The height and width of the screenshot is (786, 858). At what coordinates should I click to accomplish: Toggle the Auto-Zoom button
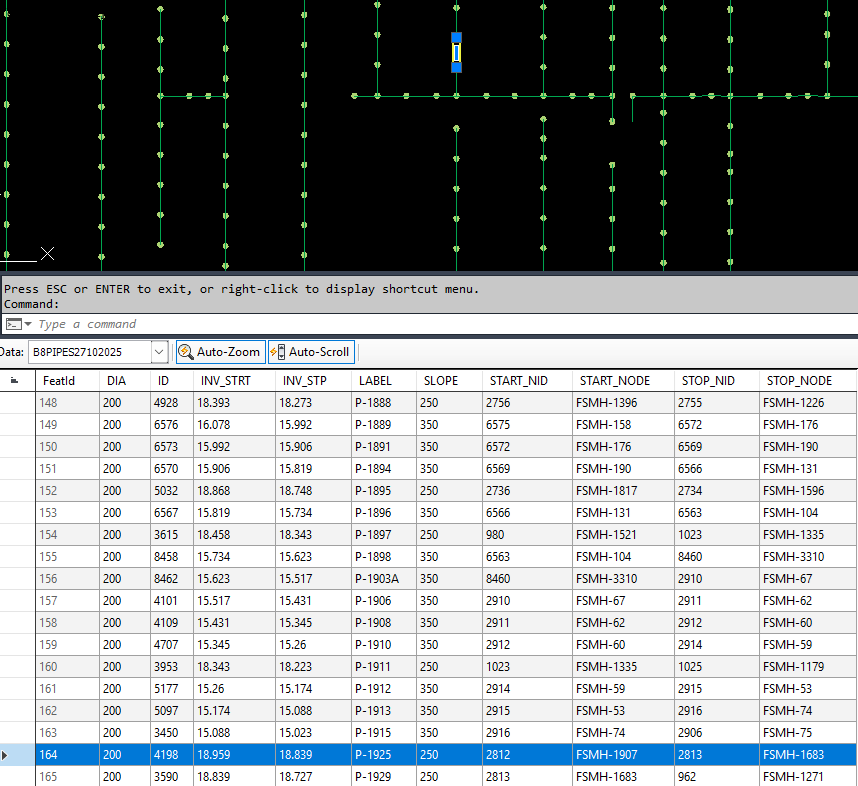221,352
